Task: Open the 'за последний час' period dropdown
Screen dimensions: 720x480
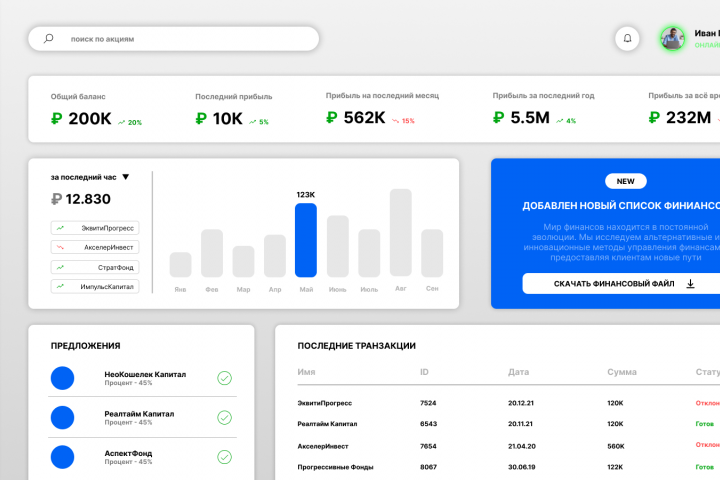Action: click(90, 177)
